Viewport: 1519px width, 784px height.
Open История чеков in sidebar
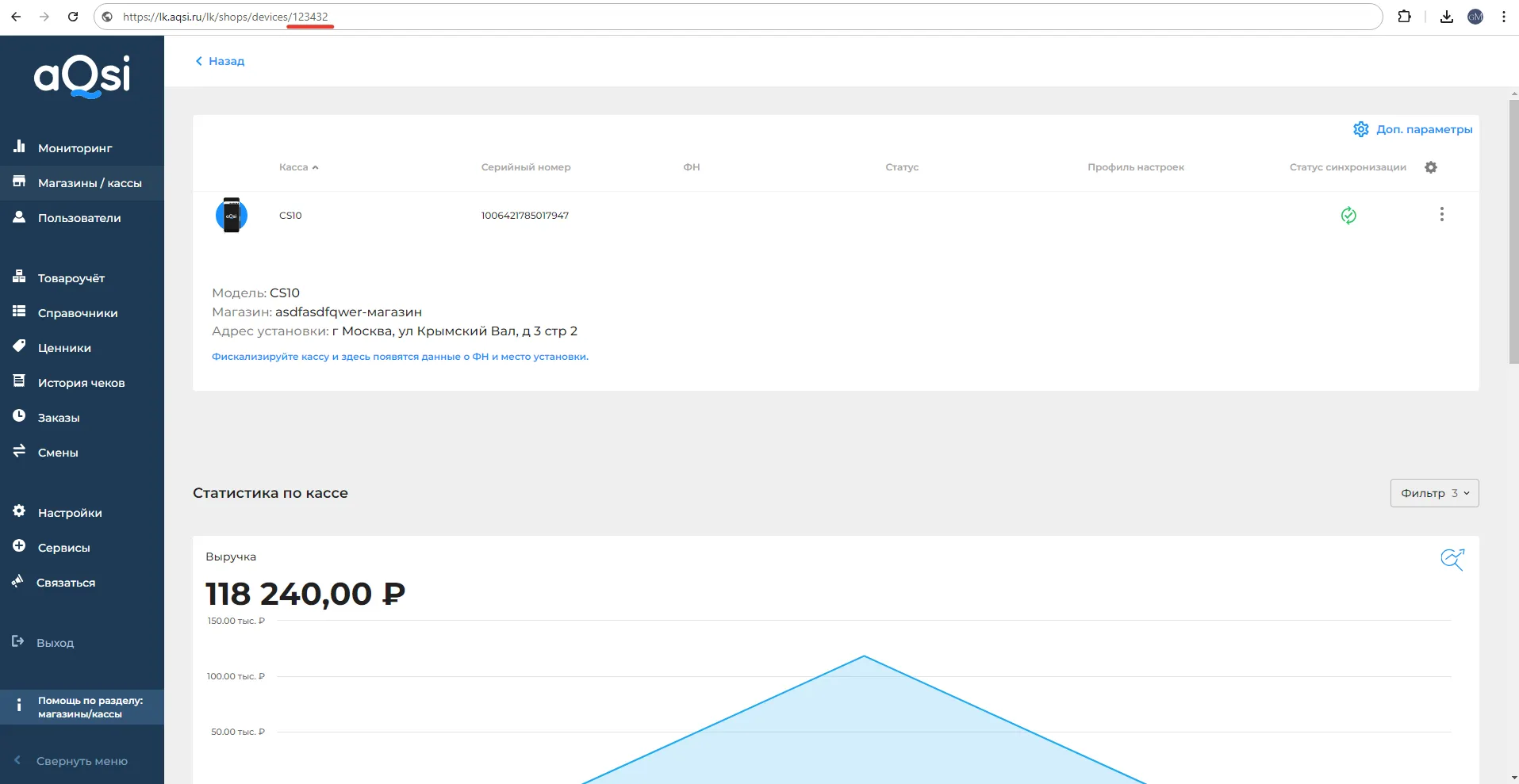tap(81, 383)
